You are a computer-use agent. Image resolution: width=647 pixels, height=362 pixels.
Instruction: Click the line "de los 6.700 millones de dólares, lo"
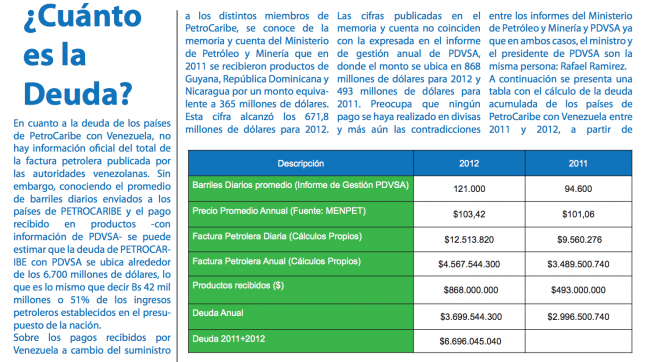(x=92, y=274)
